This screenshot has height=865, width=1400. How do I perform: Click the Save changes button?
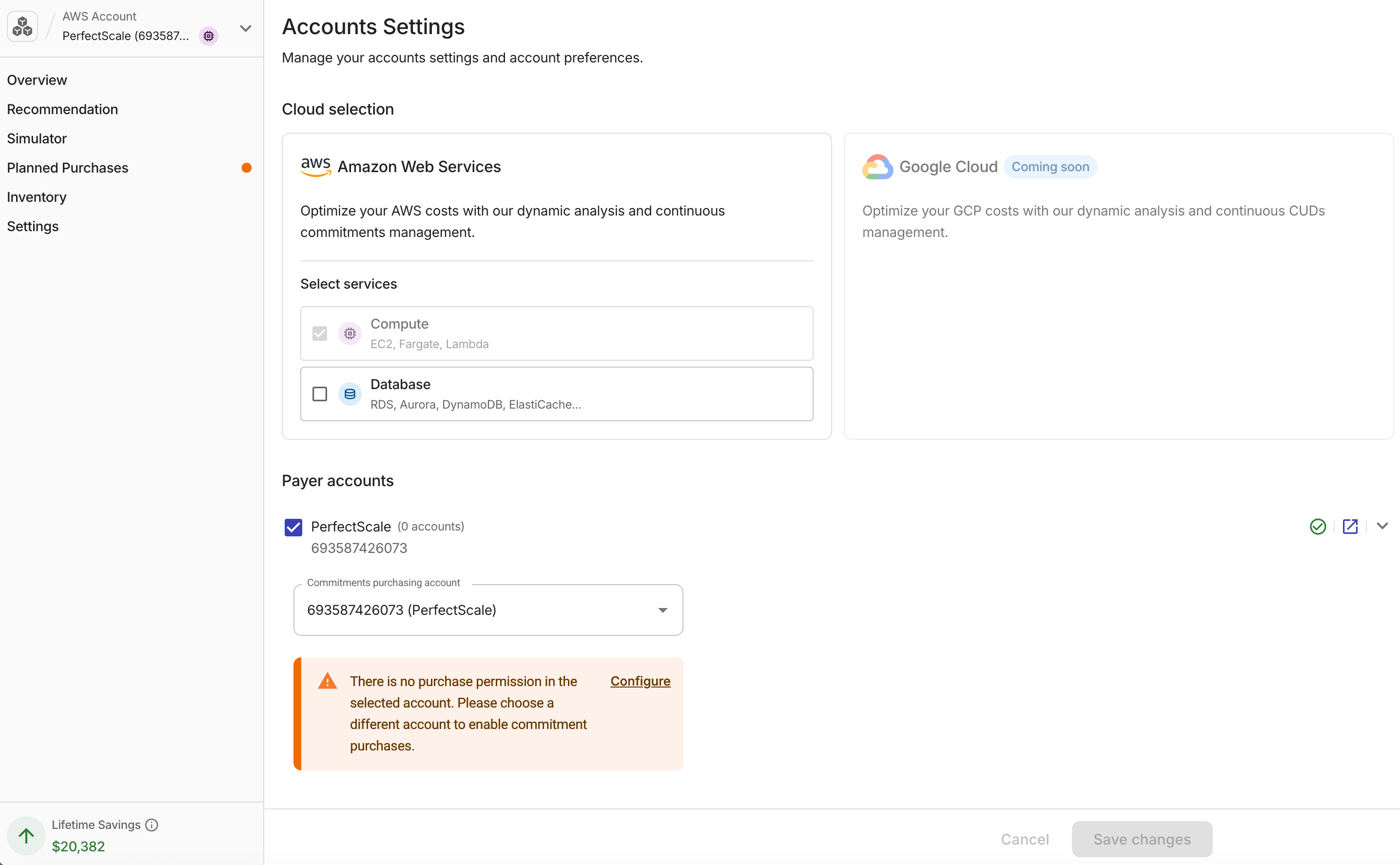click(1142, 839)
